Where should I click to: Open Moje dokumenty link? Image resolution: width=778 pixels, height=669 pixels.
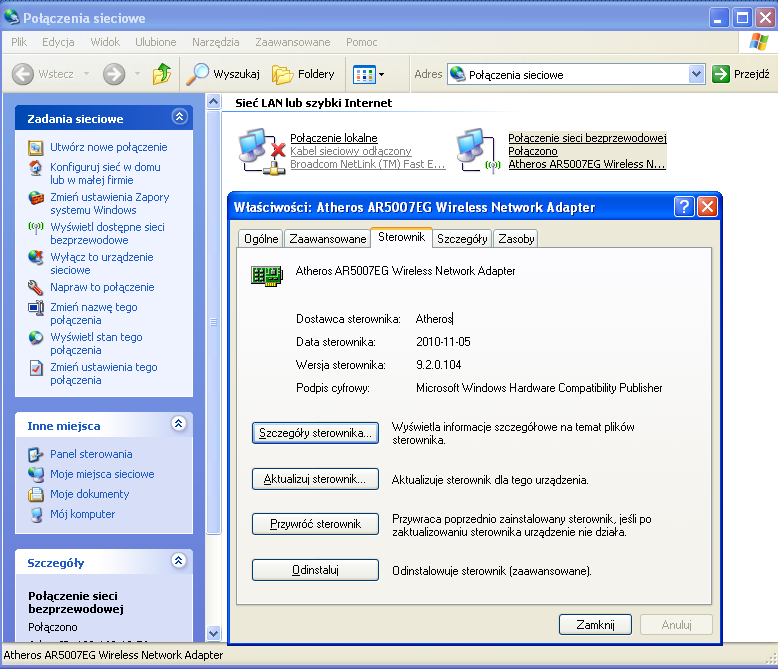[x=90, y=494]
